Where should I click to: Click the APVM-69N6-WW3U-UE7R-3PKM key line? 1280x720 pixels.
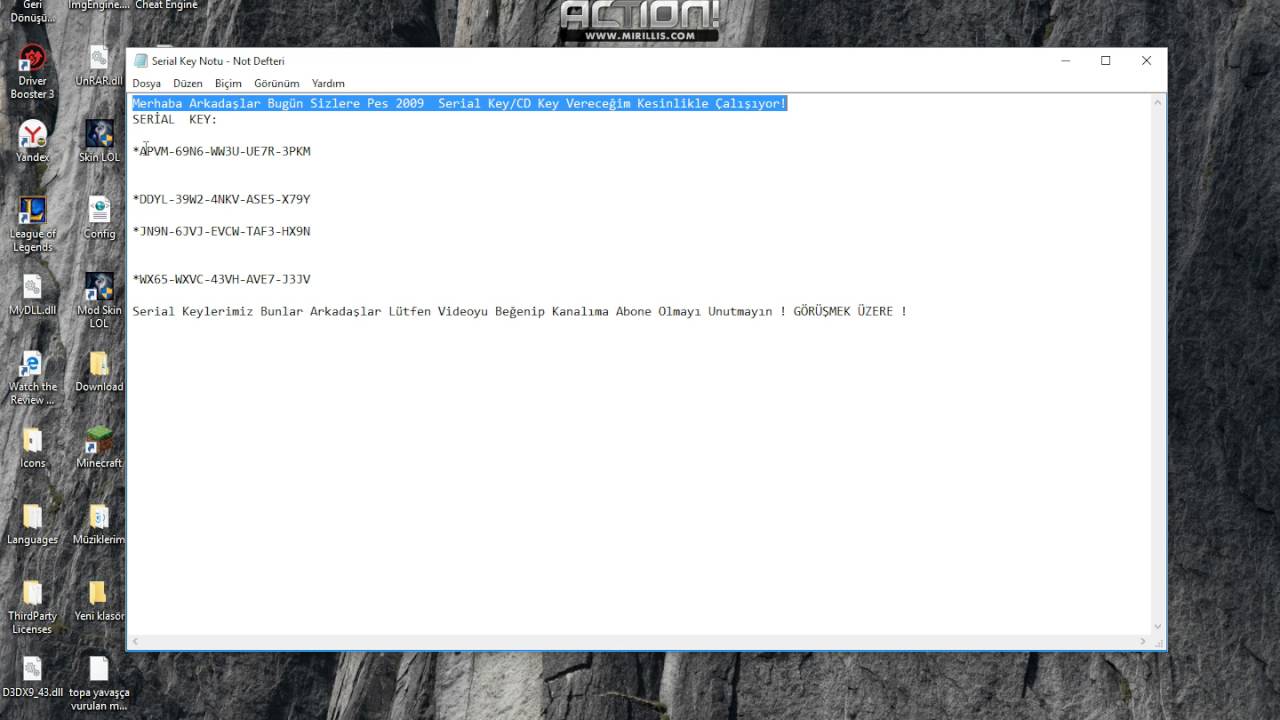pyautogui.click(x=222, y=151)
